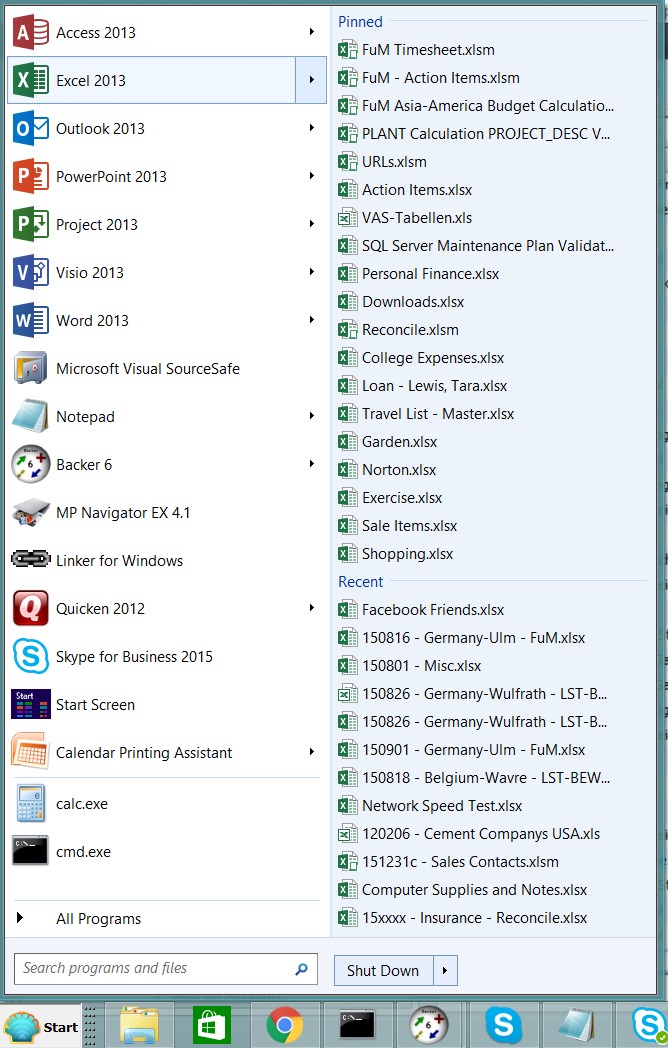Open Visio 2013 icon
This screenshot has height=1048, width=668.
(31, 273)
